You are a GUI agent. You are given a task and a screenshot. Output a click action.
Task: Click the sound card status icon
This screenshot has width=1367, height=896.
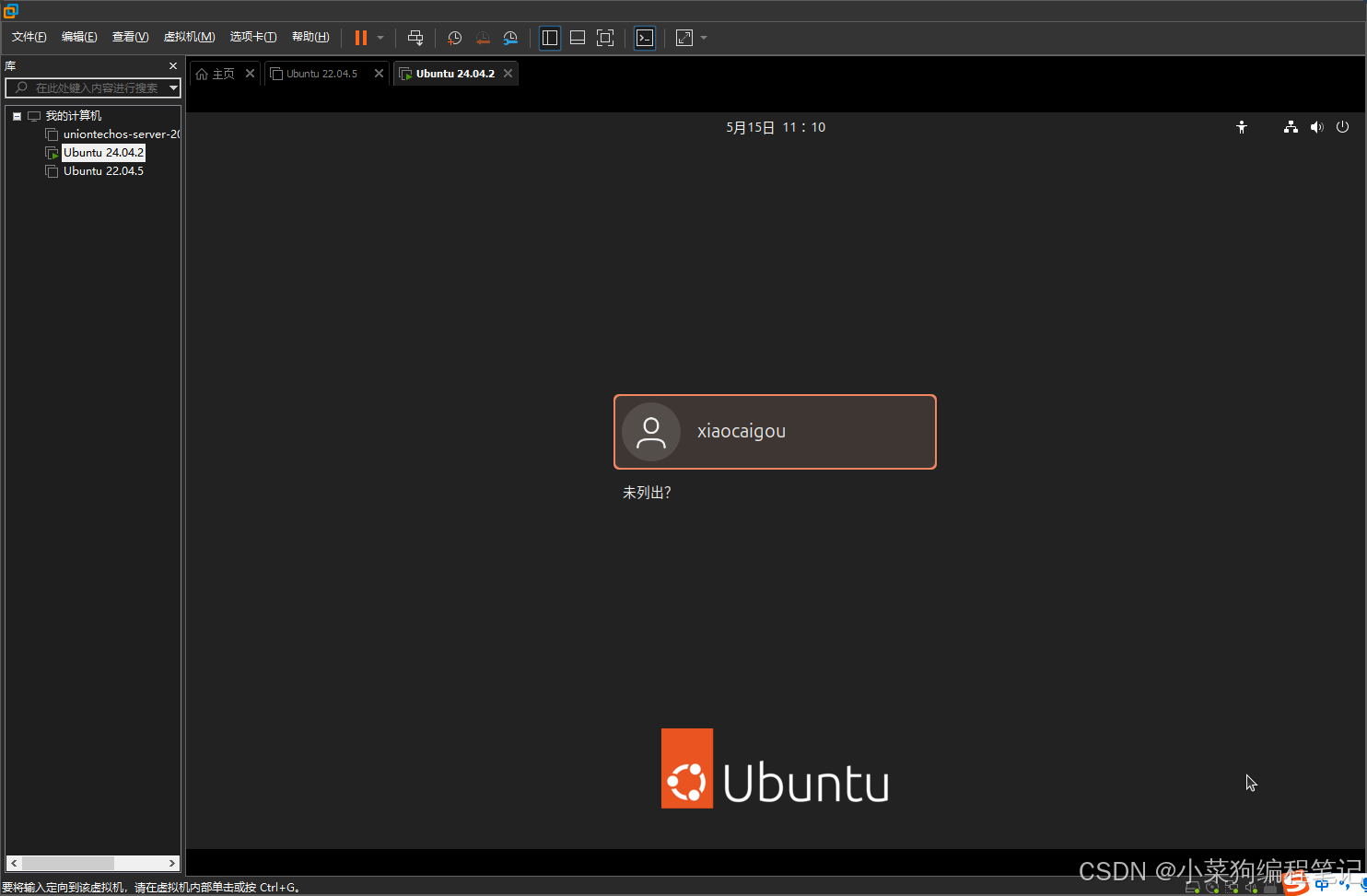[x=1251, y=888]
